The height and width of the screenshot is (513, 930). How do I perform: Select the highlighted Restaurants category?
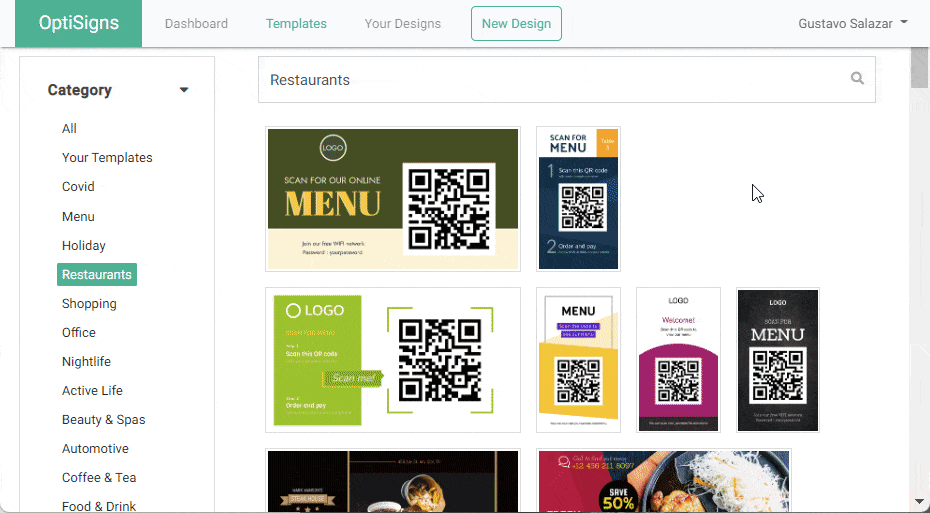tap(97, 275)
